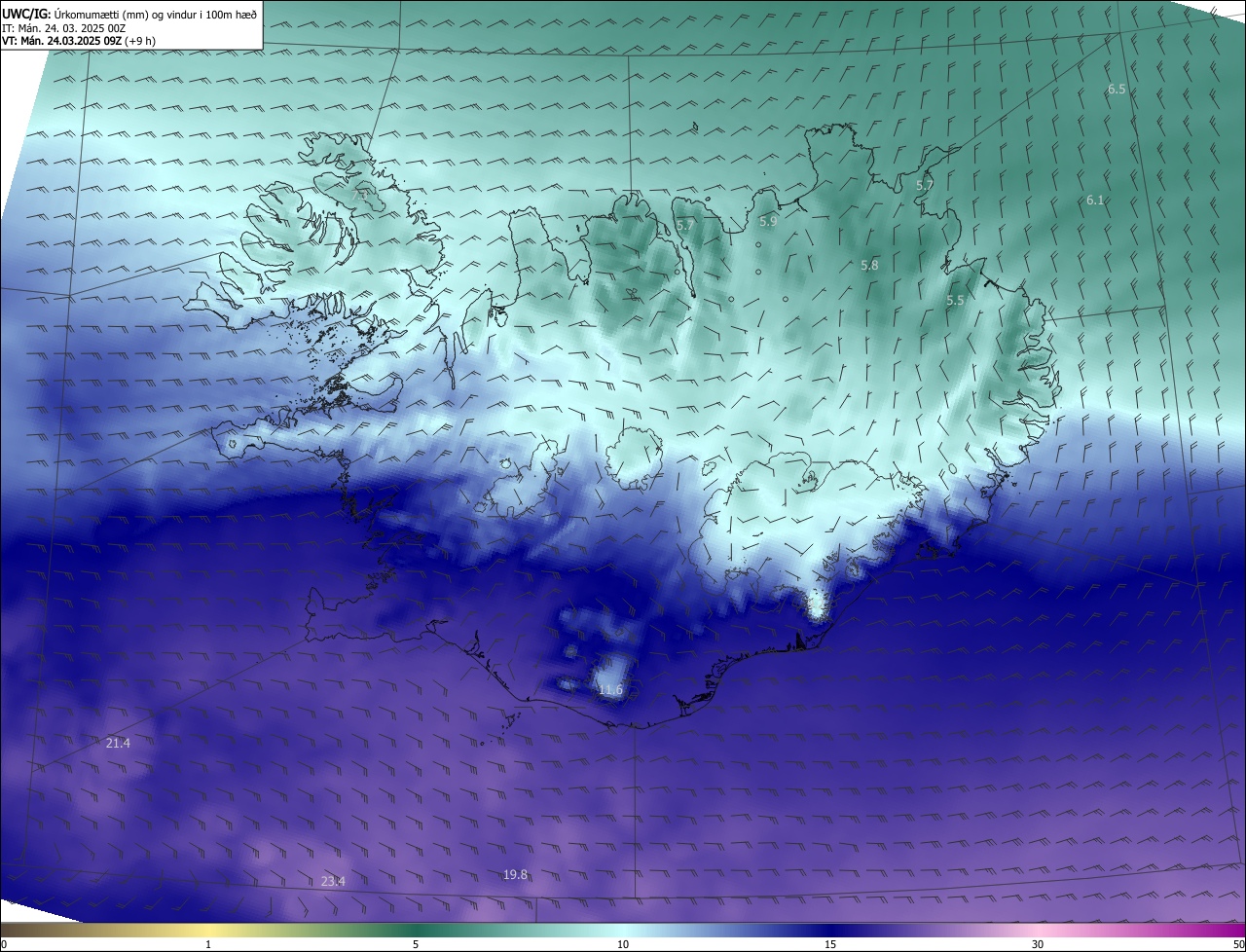This screenshot has height=952, width=1246.
Task: Click the 6.5 precipitation value label
Action: click(x=1117, y=90)
